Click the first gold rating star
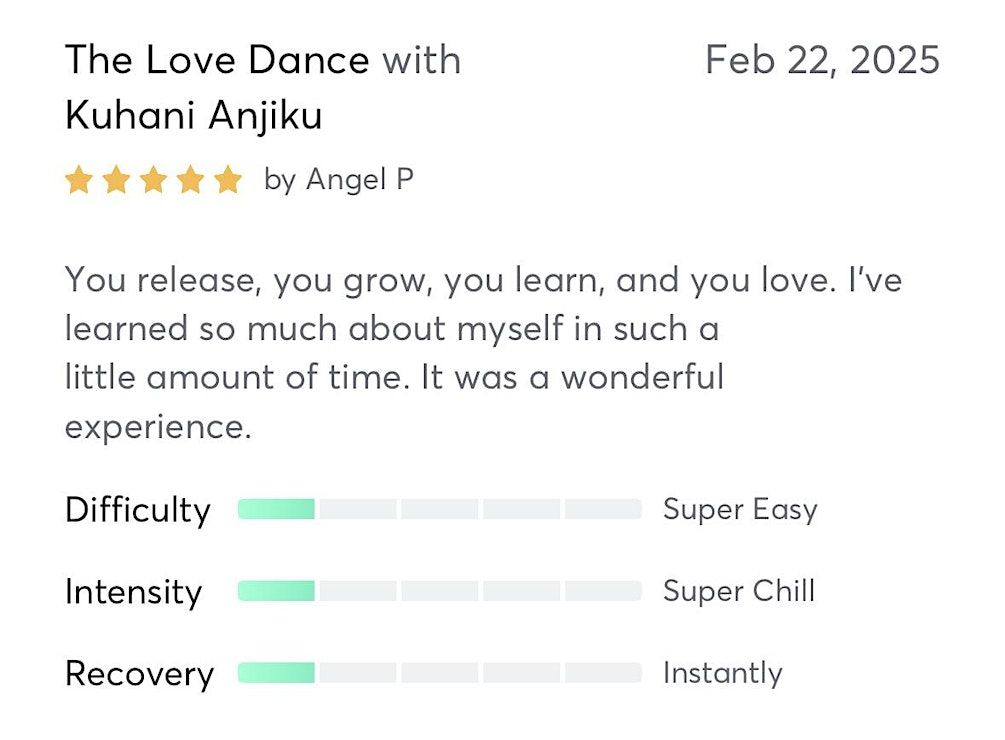 tap(79, 181)
